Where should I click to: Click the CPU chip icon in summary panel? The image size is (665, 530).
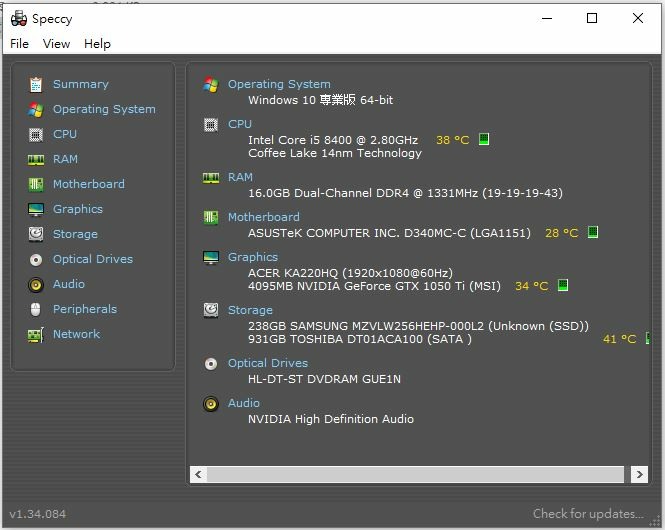click(211, 125)
